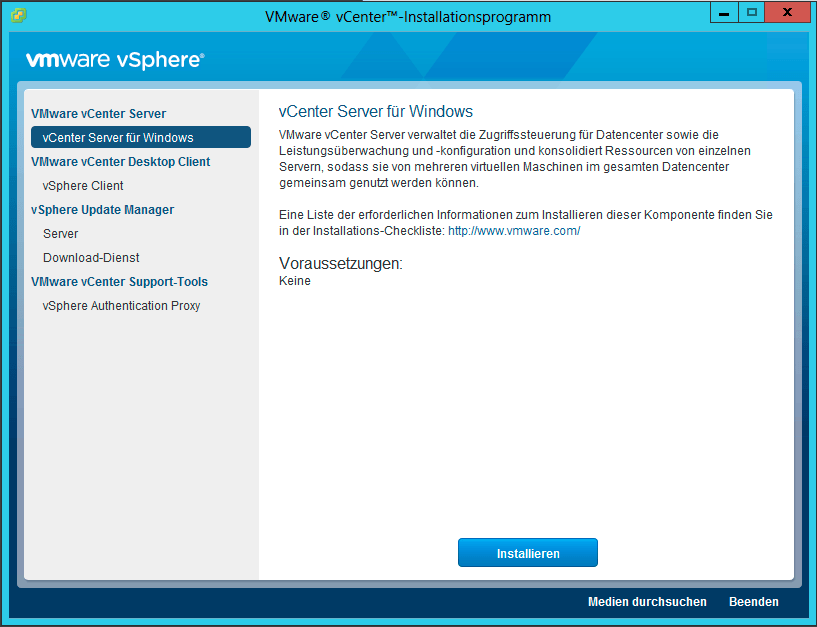The image size is (817, 627).
Task: Click Beenden to exit the installer
Action: tap(753, 601)
